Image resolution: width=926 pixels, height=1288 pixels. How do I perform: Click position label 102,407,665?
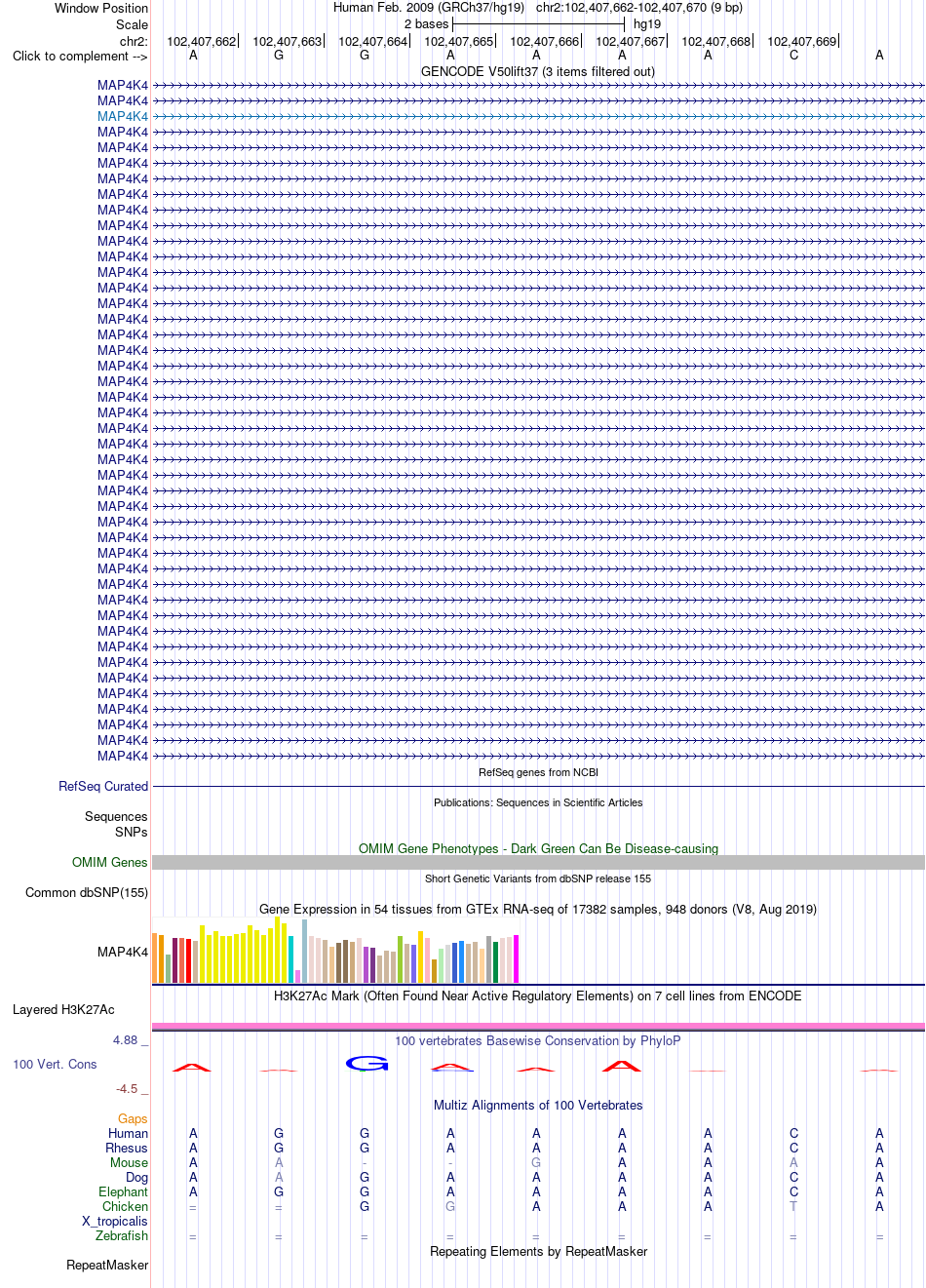(459, 41)
